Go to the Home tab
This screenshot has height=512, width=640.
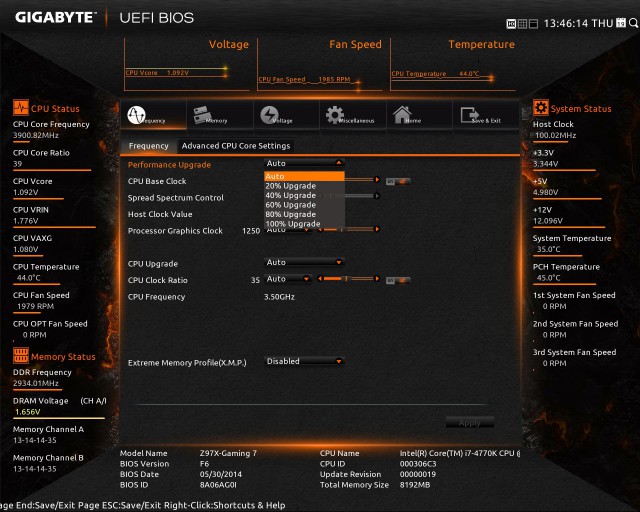[x=420, y=115]
